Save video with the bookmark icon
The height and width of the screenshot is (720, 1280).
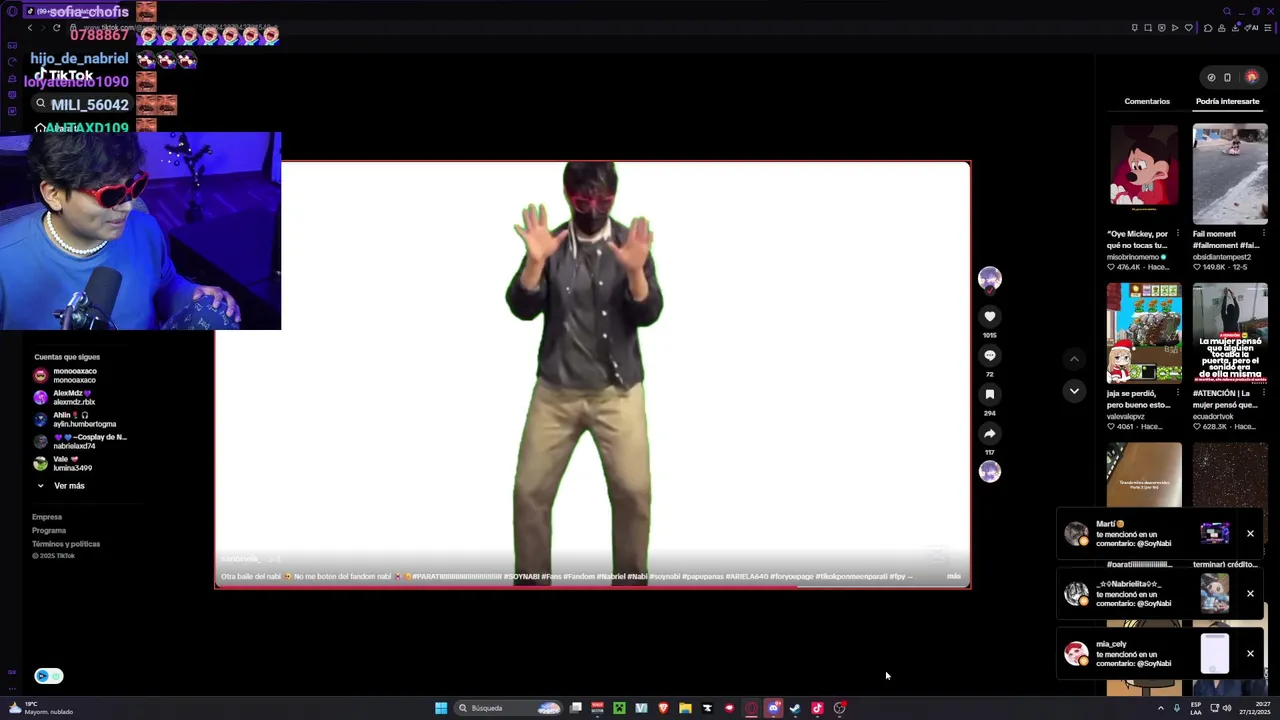coord(990,394)
